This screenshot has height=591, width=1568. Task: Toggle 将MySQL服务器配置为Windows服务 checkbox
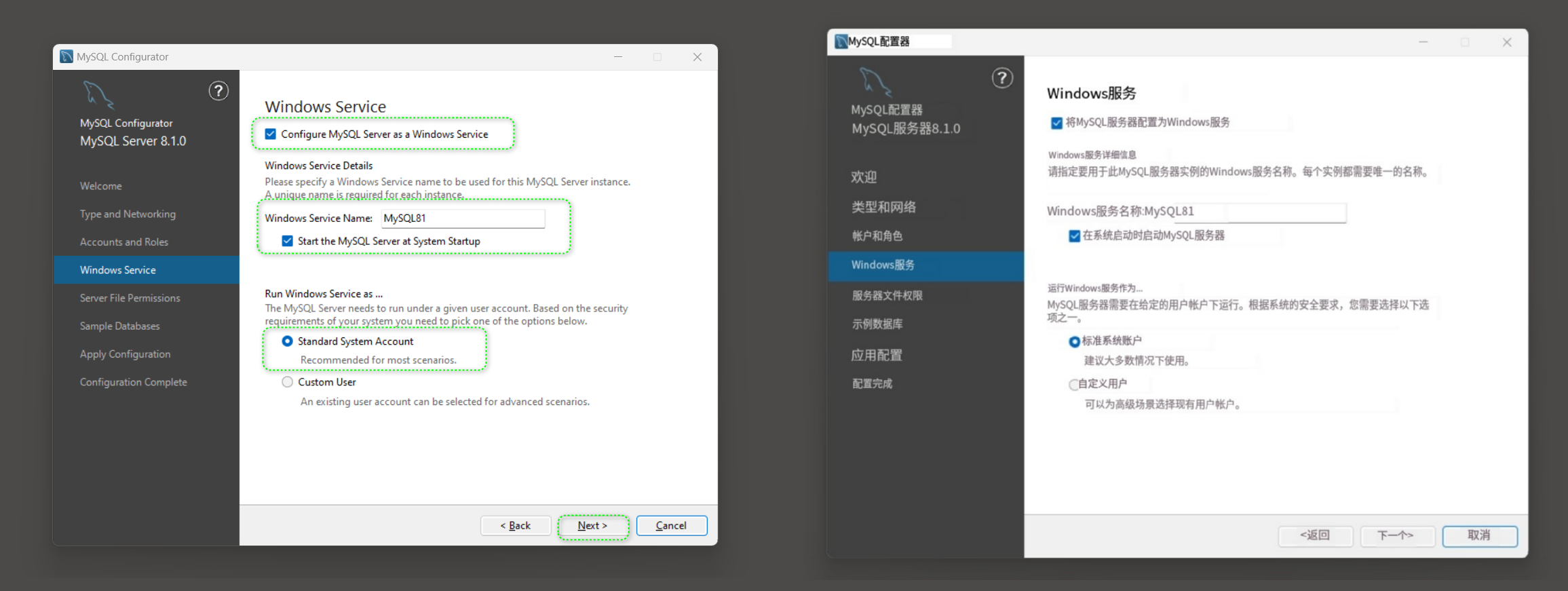(x=1056, y=123)
